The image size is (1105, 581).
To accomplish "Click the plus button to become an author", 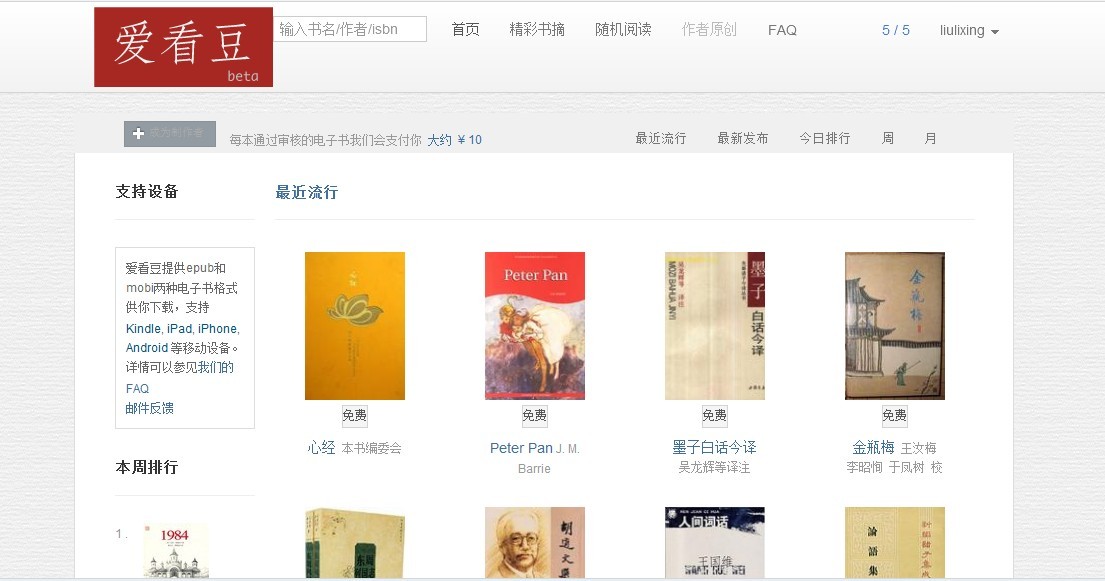I will click(x=170, y=134).
